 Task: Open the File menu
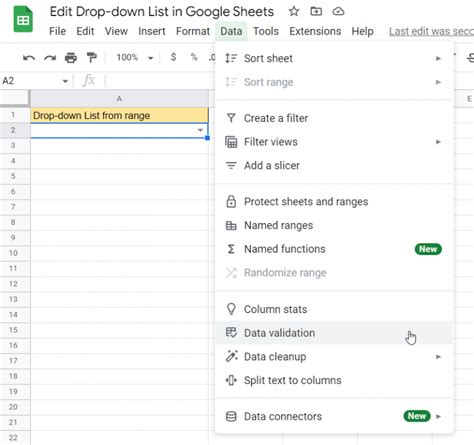coord(57,31)
